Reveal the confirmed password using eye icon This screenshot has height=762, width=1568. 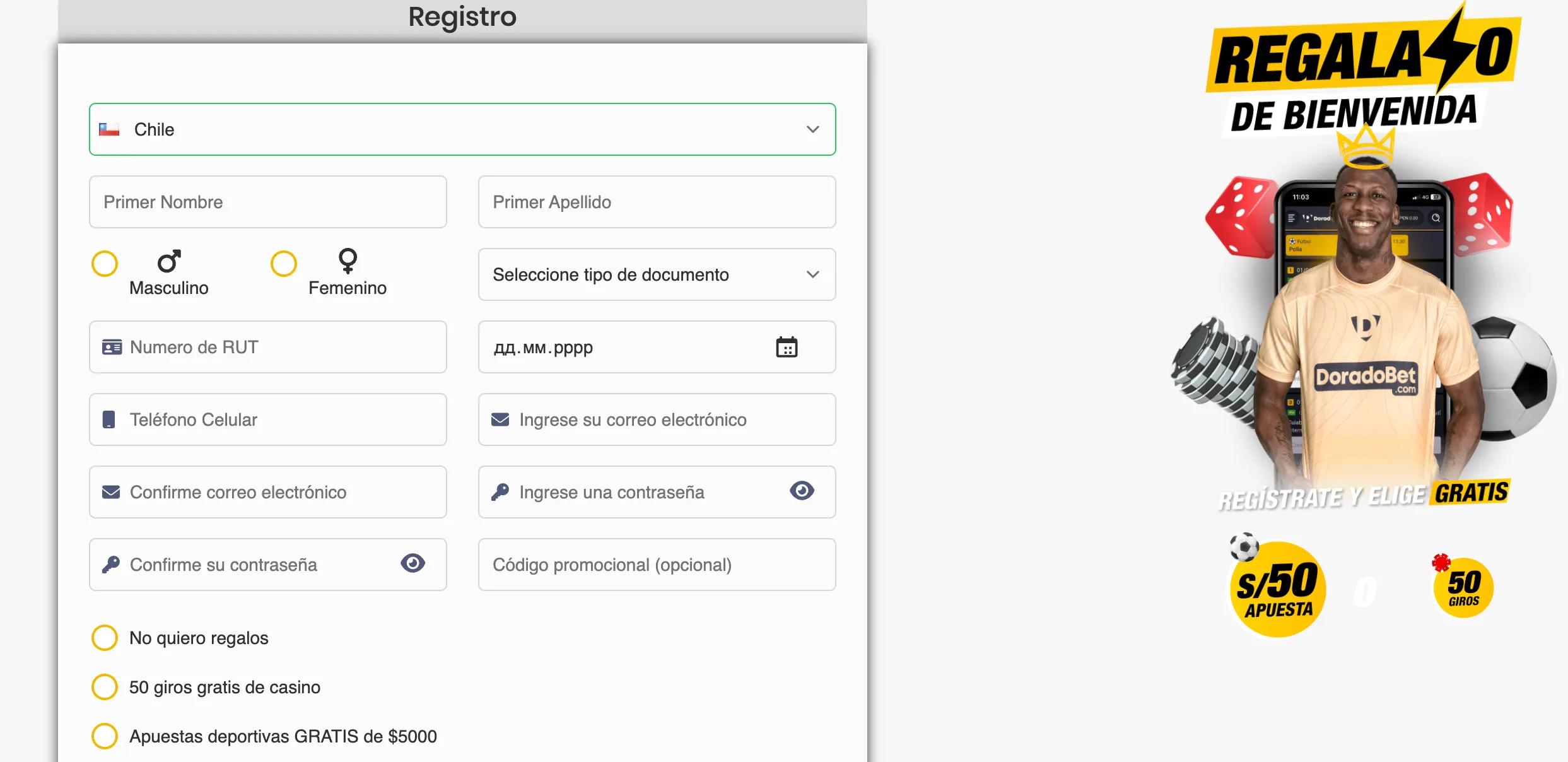pos(412,563)
